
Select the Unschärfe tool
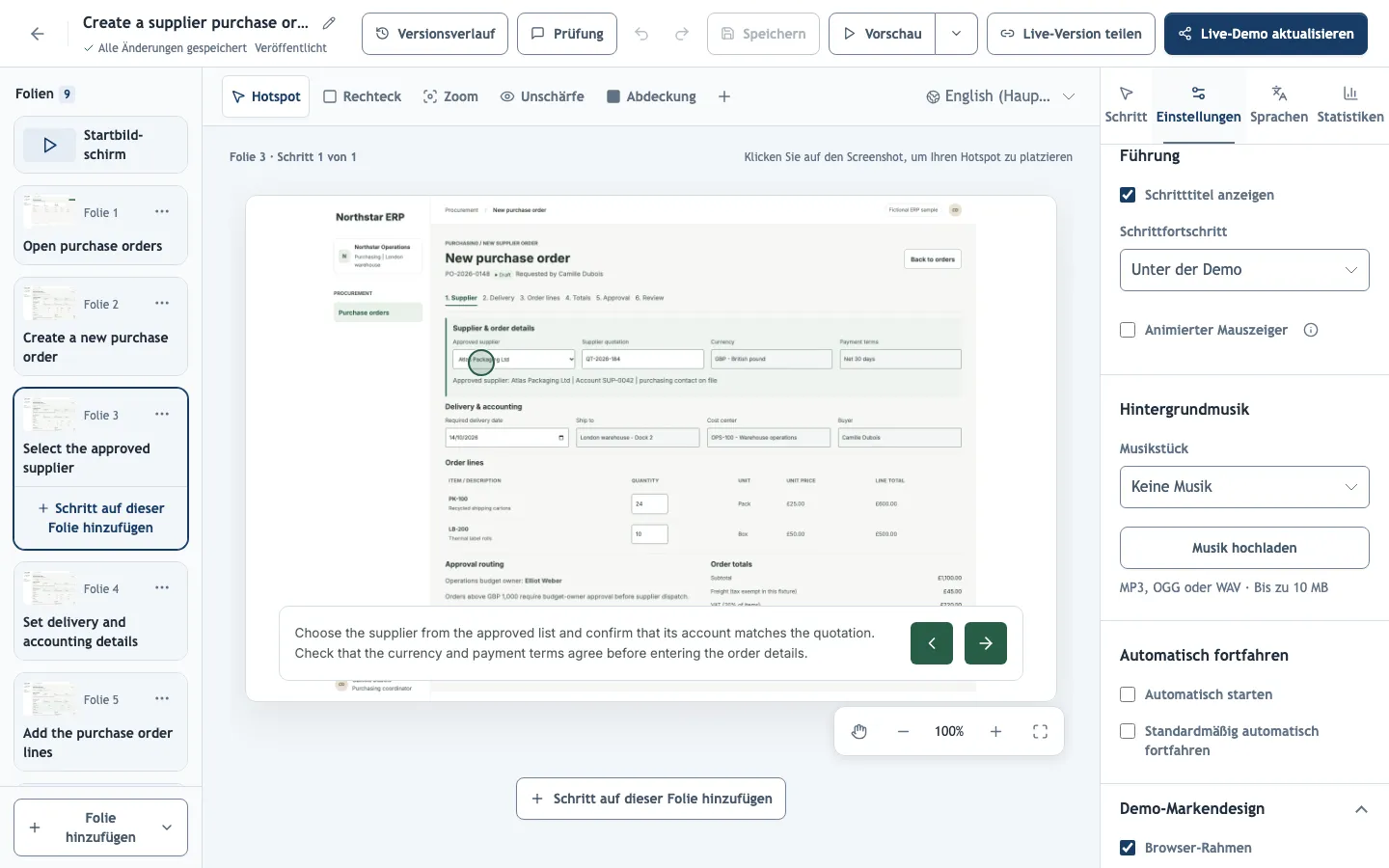[542, 96]
